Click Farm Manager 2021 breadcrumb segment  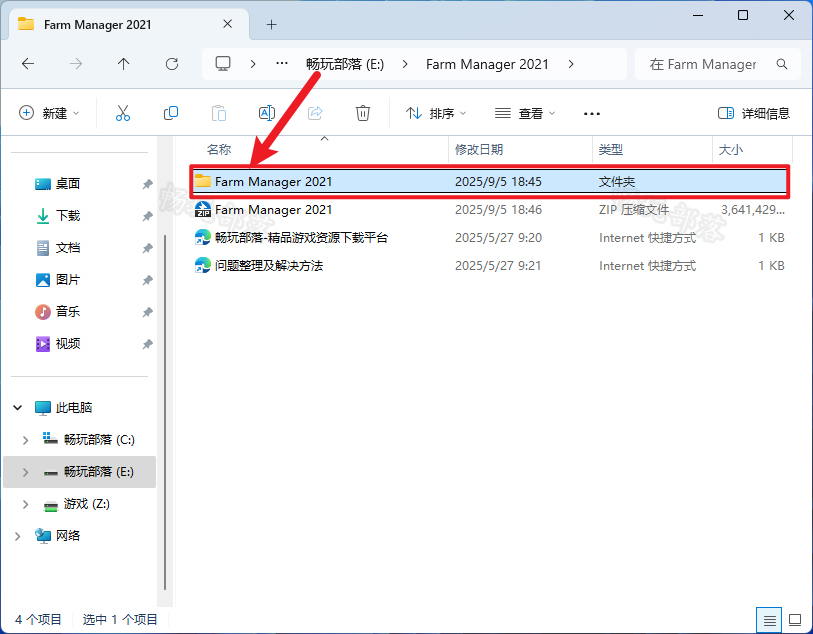pyautogui.click(x=487, y=64)
